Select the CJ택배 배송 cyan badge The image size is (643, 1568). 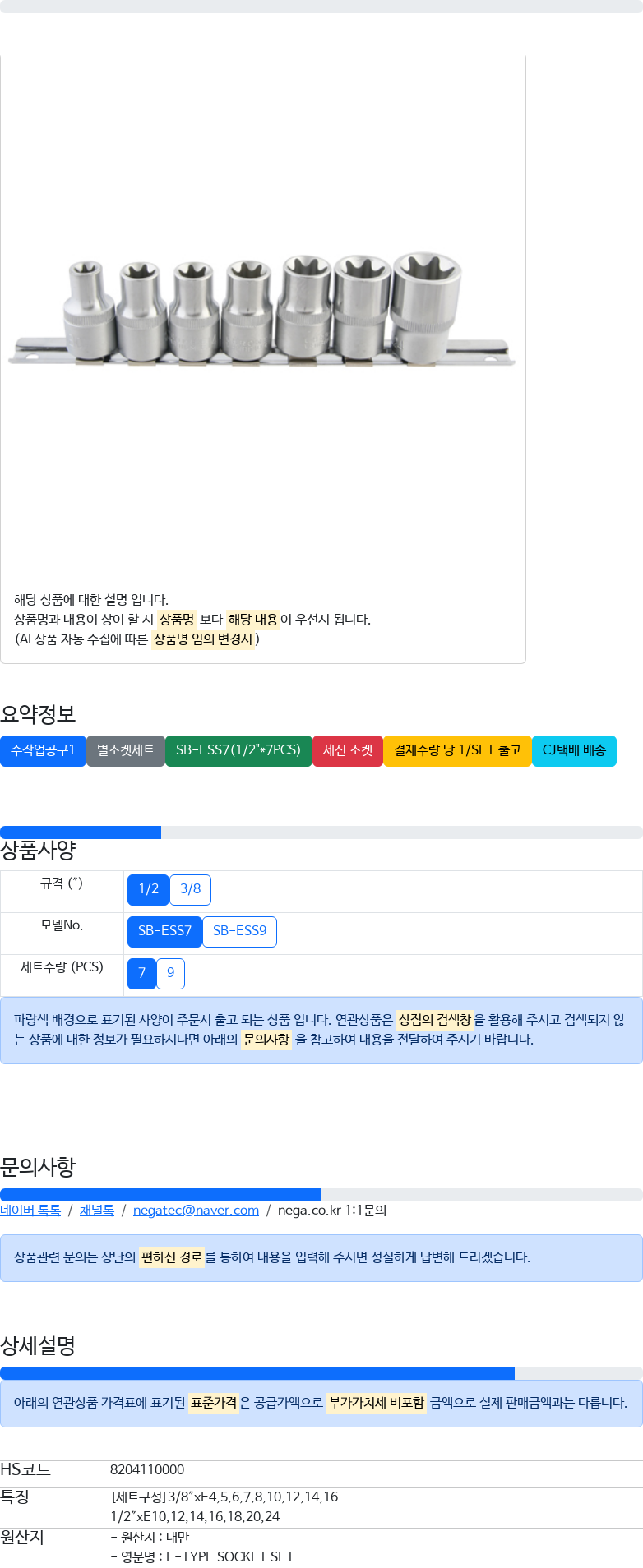574,750
